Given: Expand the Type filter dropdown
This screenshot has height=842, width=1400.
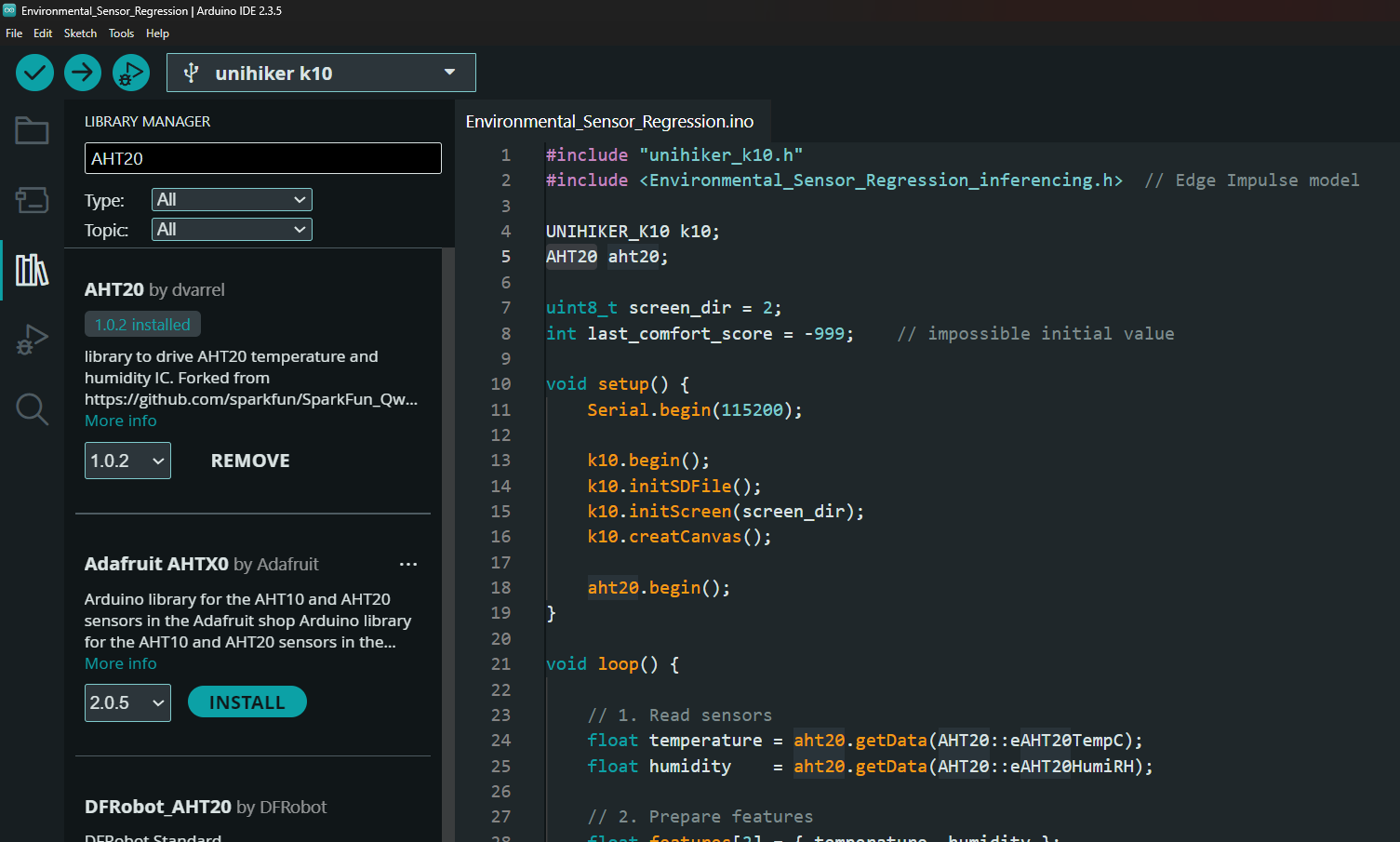Looking at the screenshot, I should click(232, 200).
